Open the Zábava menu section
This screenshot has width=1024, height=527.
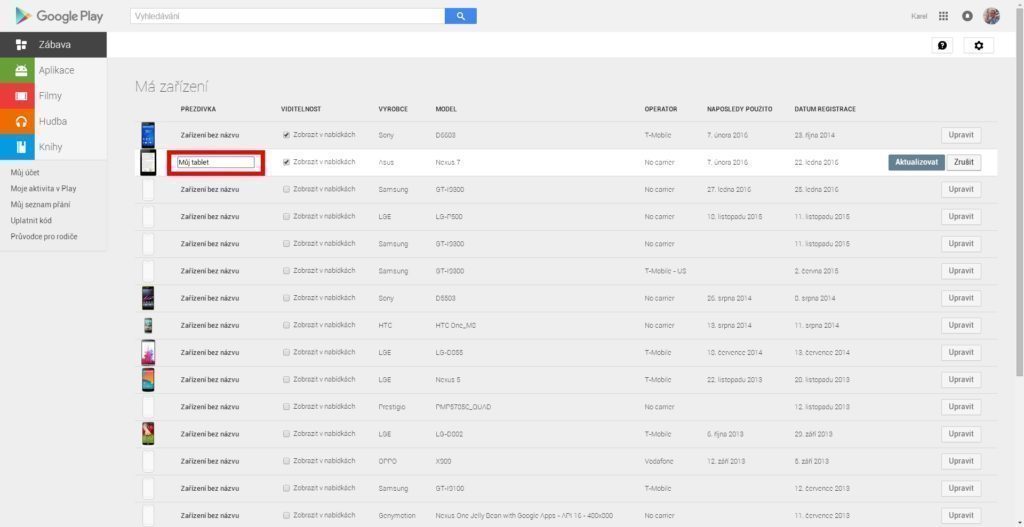pos(53,45)
